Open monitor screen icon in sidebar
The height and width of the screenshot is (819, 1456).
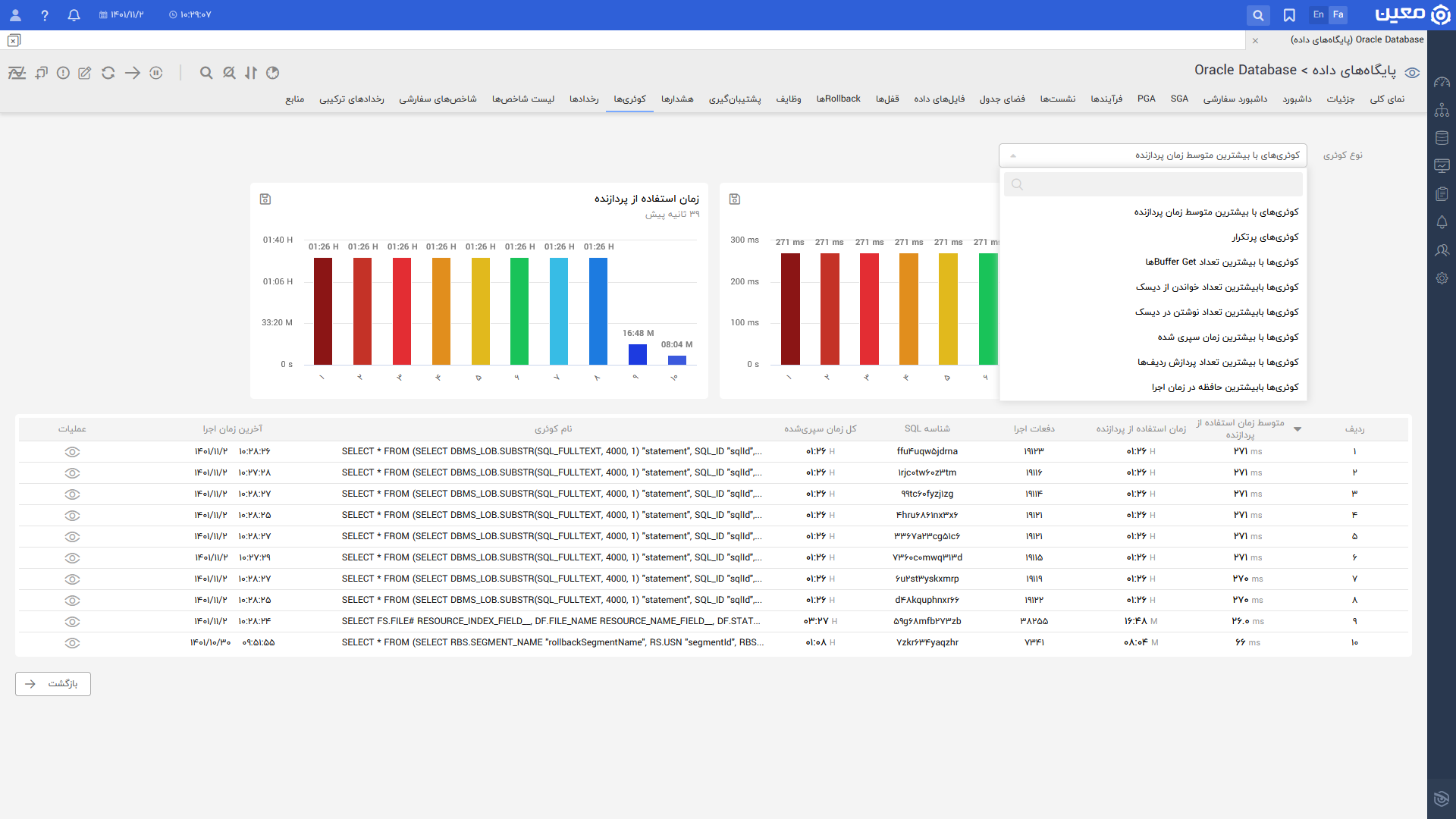[x=1442, y=165]
